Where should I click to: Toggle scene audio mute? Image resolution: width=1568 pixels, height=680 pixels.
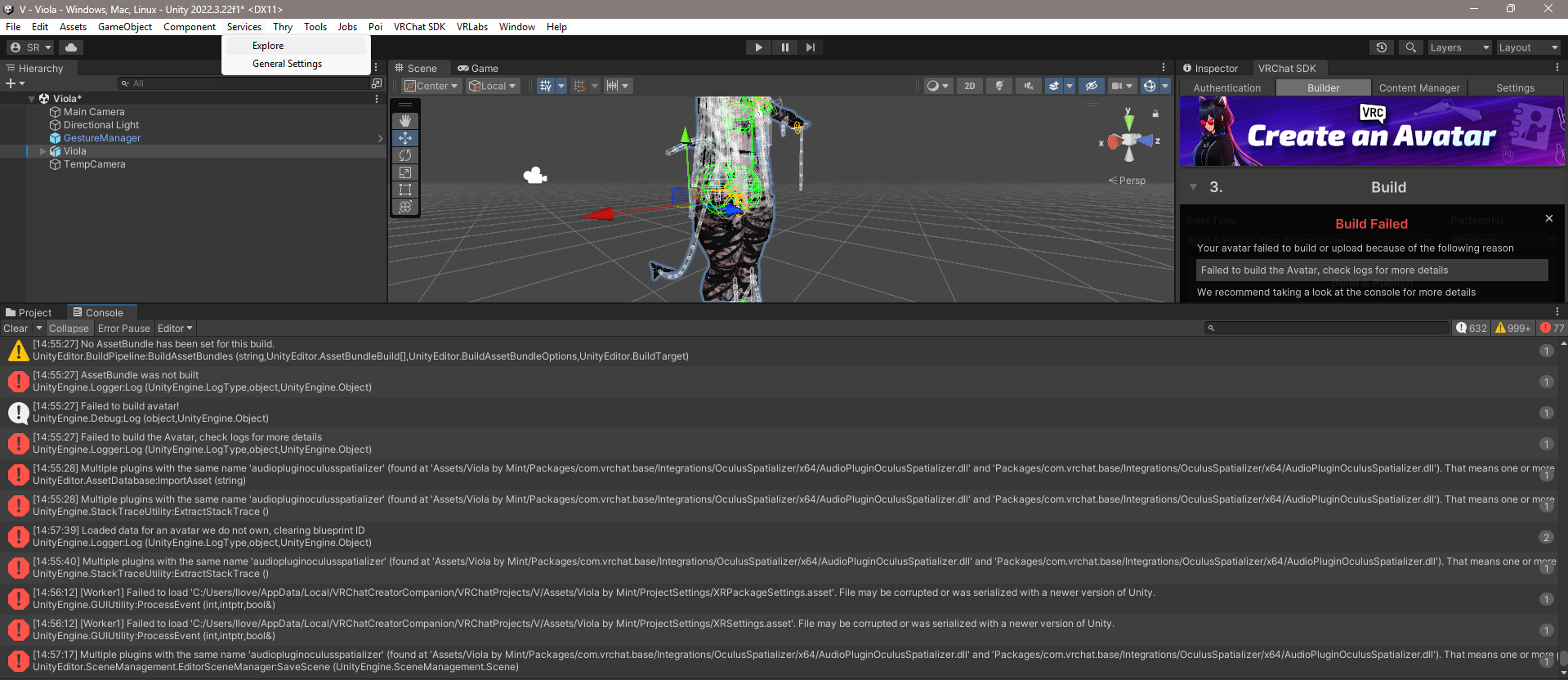pyautogui.click(x=1029, y=86)
